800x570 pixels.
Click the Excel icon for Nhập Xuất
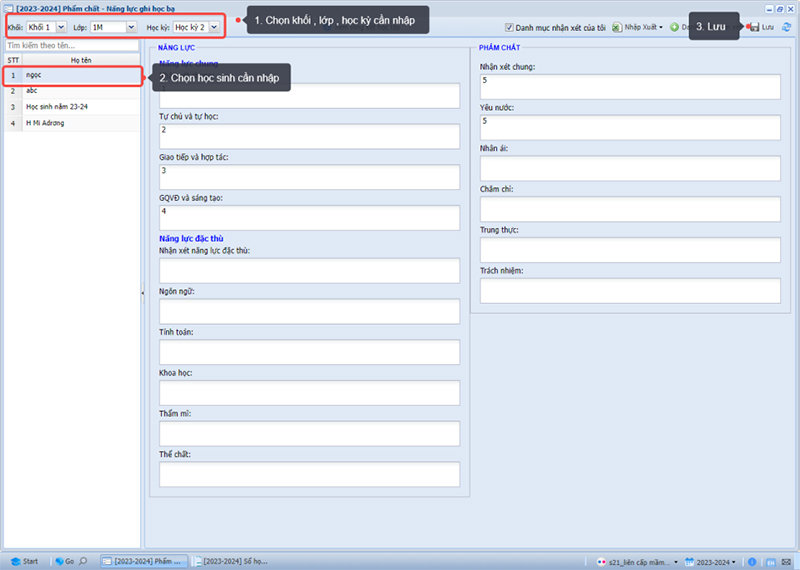coord(617,27)
